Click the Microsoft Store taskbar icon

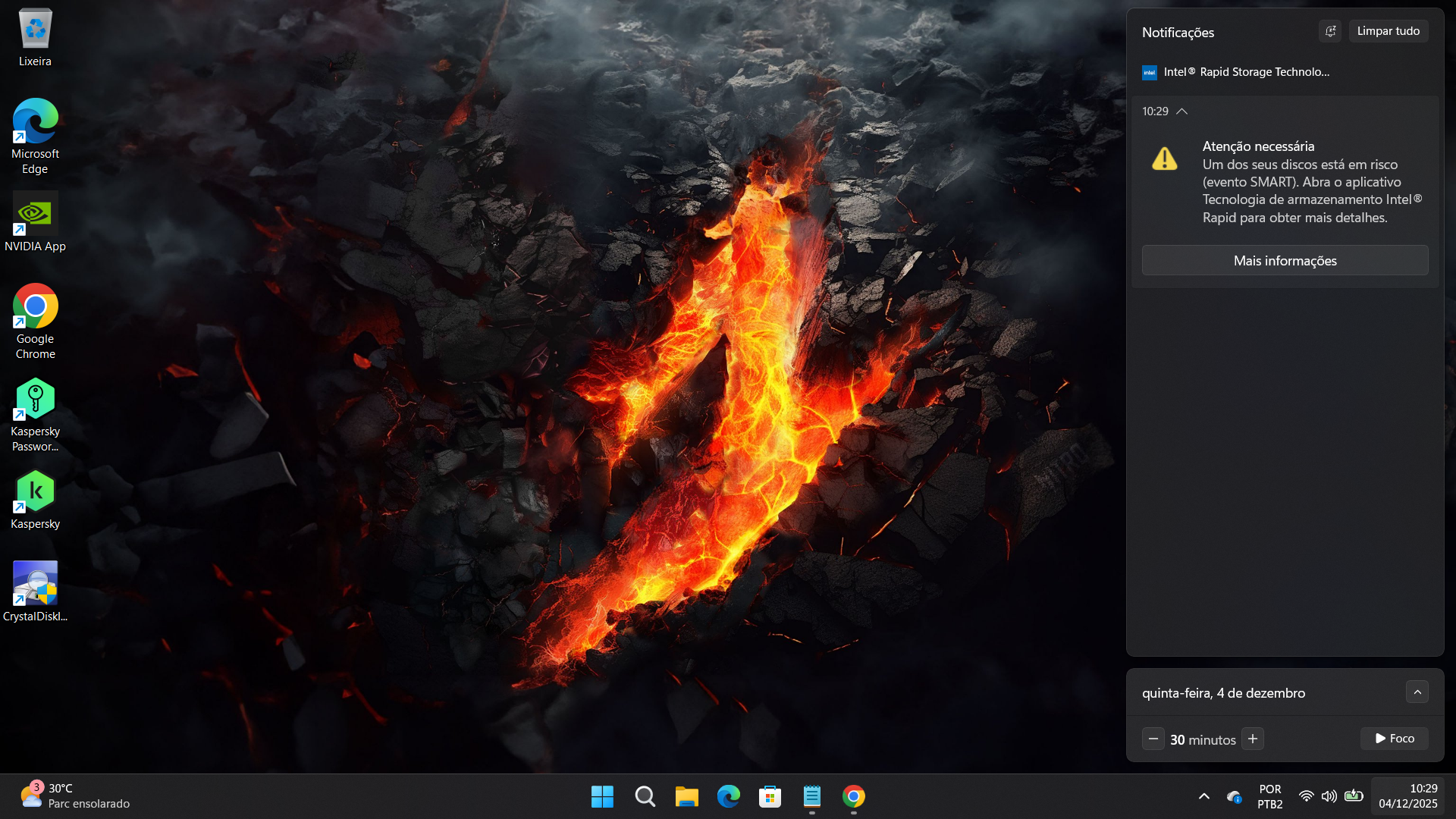(x=770, y=796)
